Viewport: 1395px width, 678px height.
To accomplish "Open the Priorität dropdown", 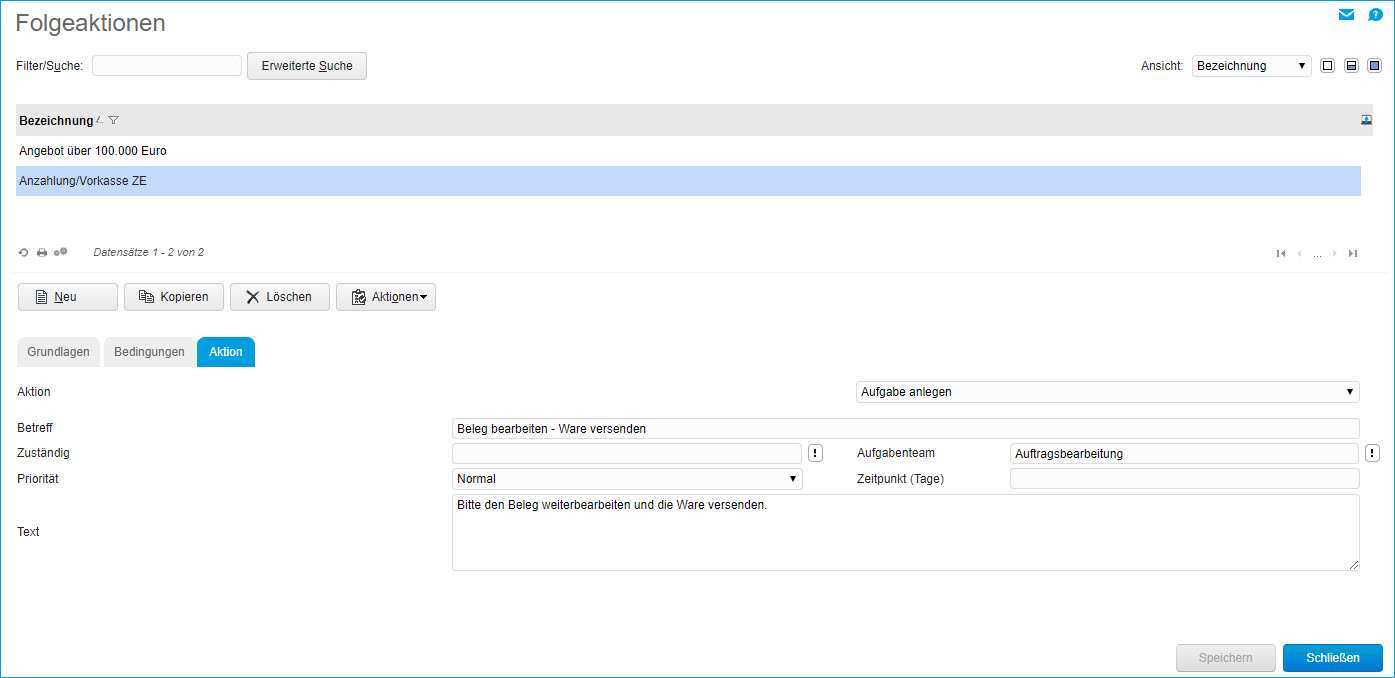I will (x=627, y=479).
